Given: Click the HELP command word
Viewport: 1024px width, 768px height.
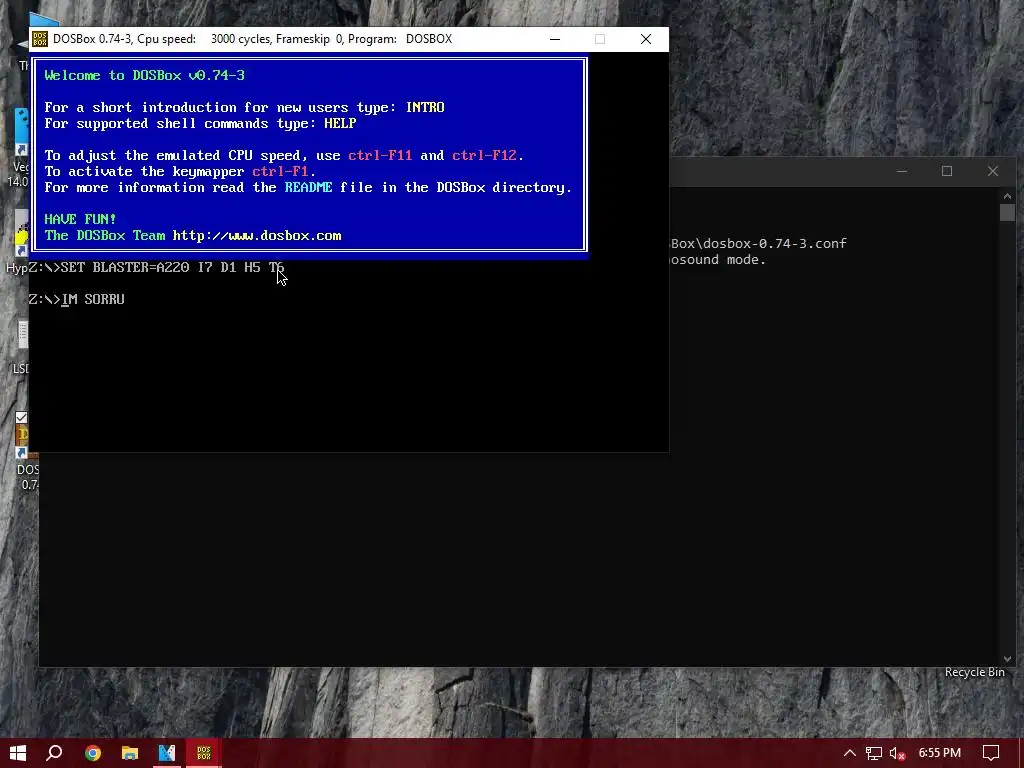Looking at the screenshot, I should click(x=340, y=123).
